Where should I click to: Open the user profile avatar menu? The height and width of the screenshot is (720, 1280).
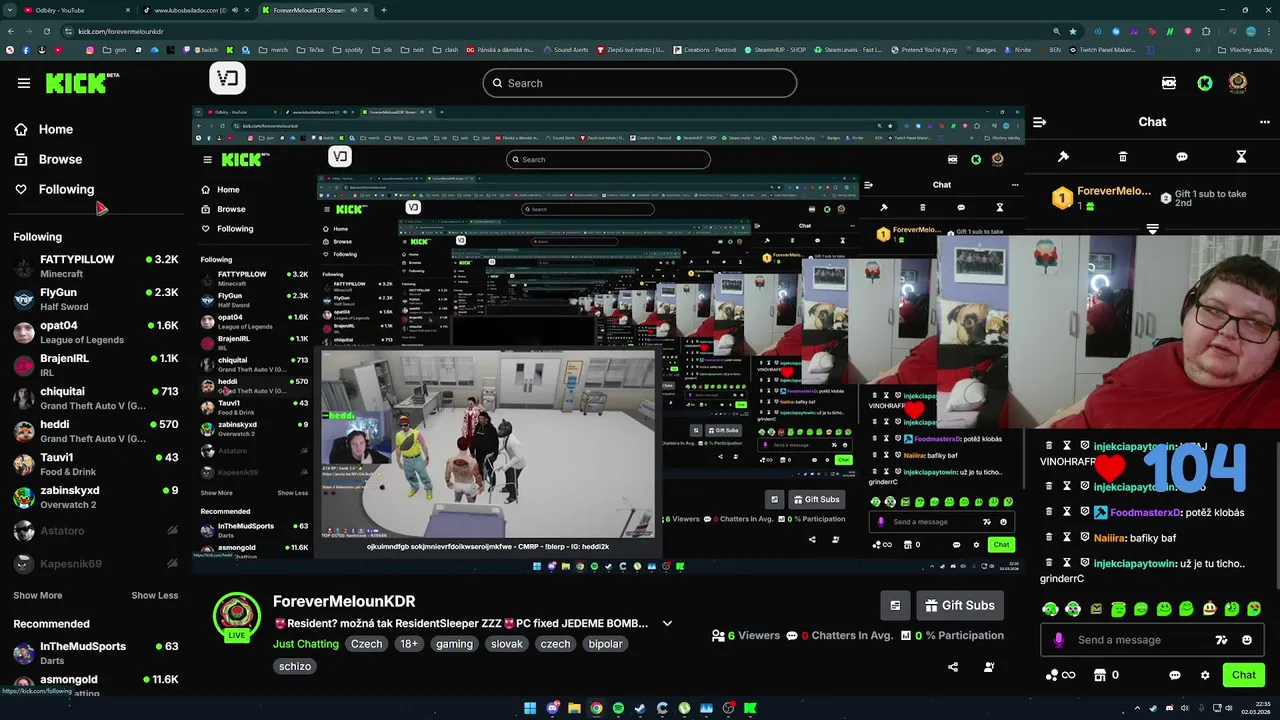point(1238,82)
